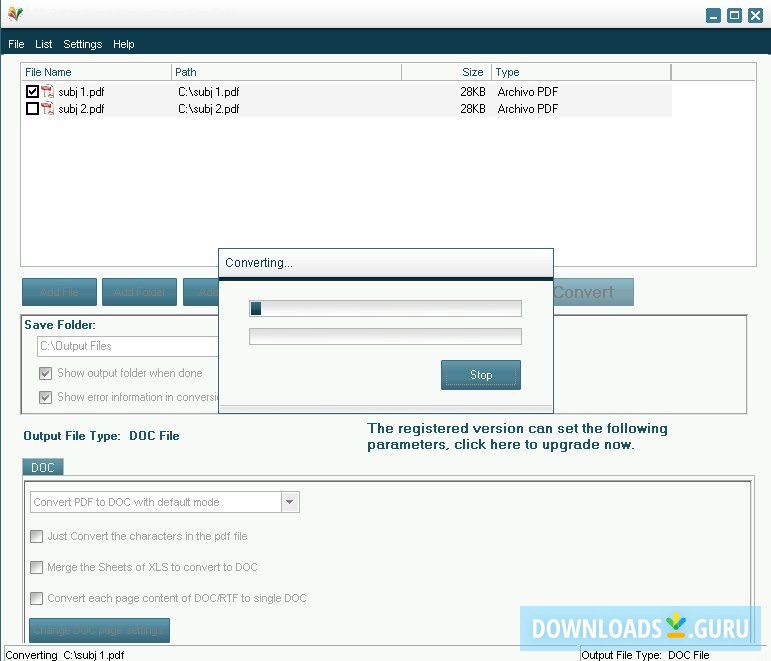Viewport: 771px width, 661px height.
Task: Select the subj 2.pdf file name
Action: coord(81,109)
